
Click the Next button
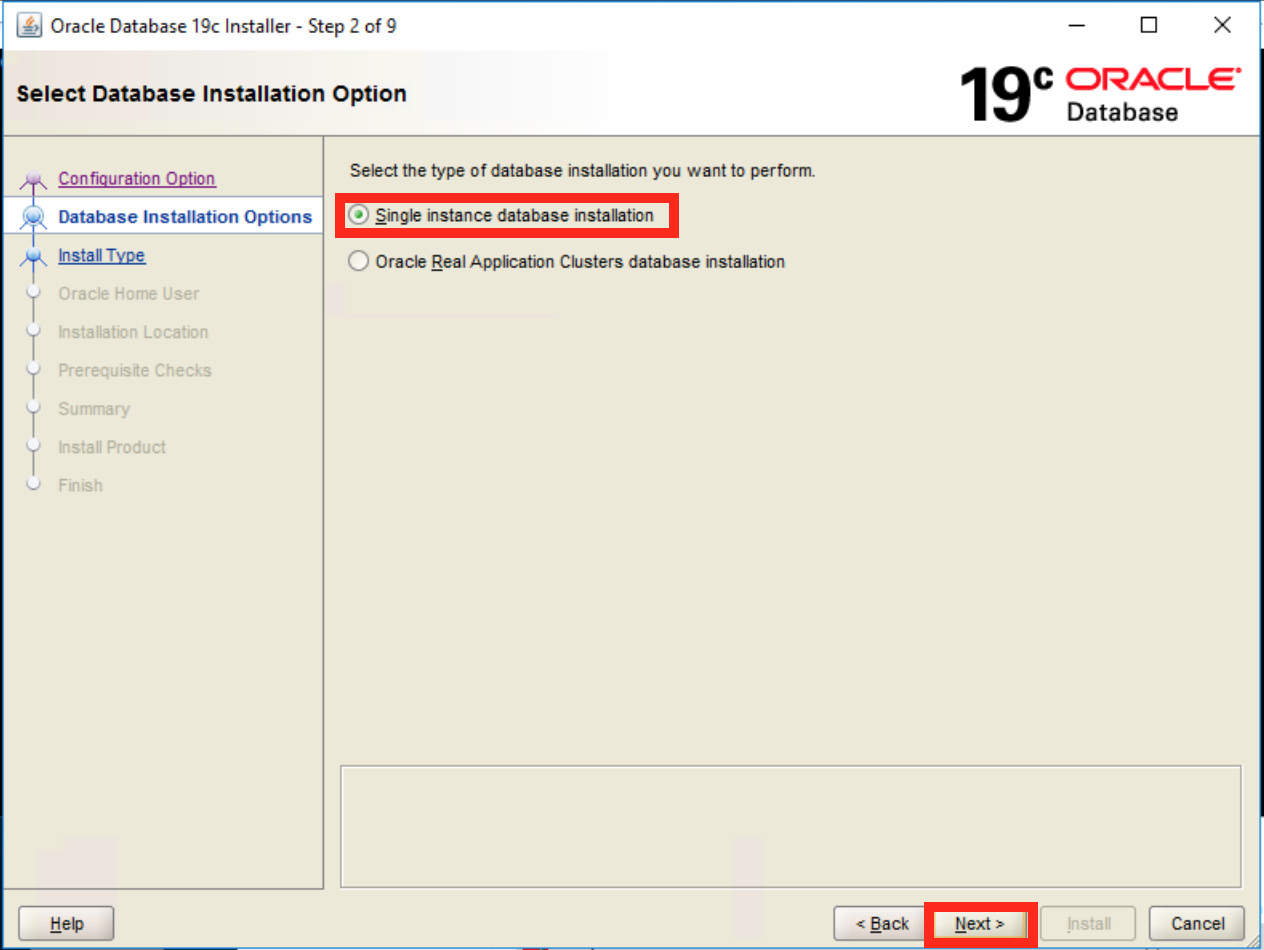tap(979, 924)
